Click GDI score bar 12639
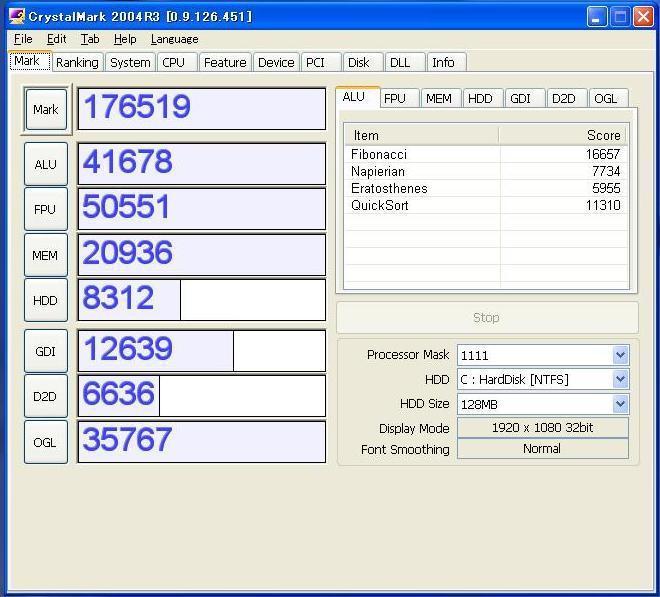This screenshot has width=660, height=597. click(x=202, y=351)
